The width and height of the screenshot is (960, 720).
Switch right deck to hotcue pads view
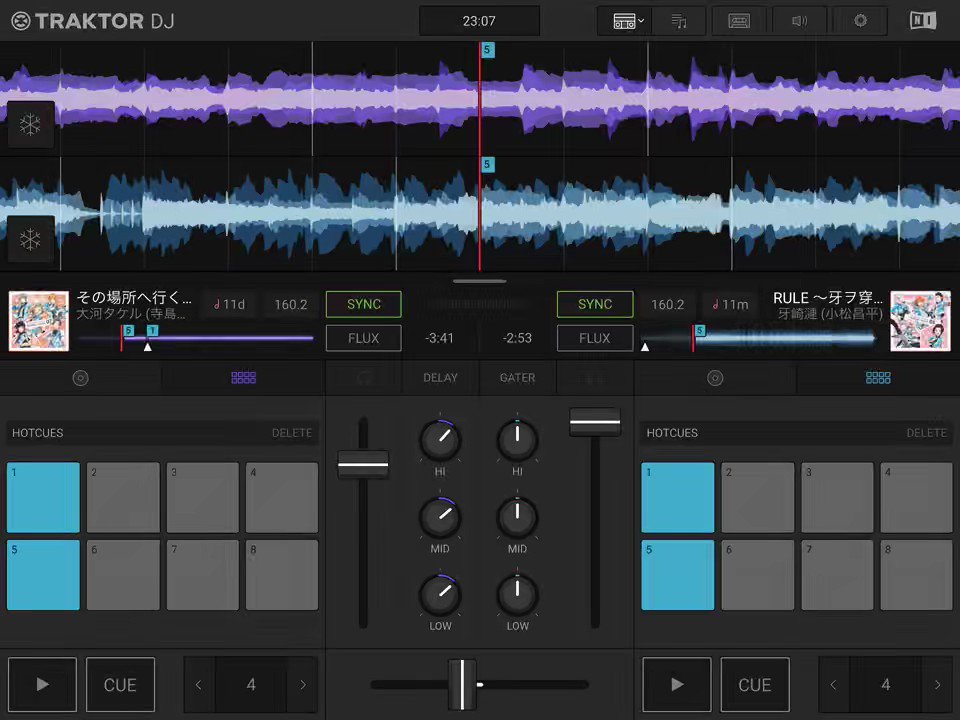coord(878,378)
